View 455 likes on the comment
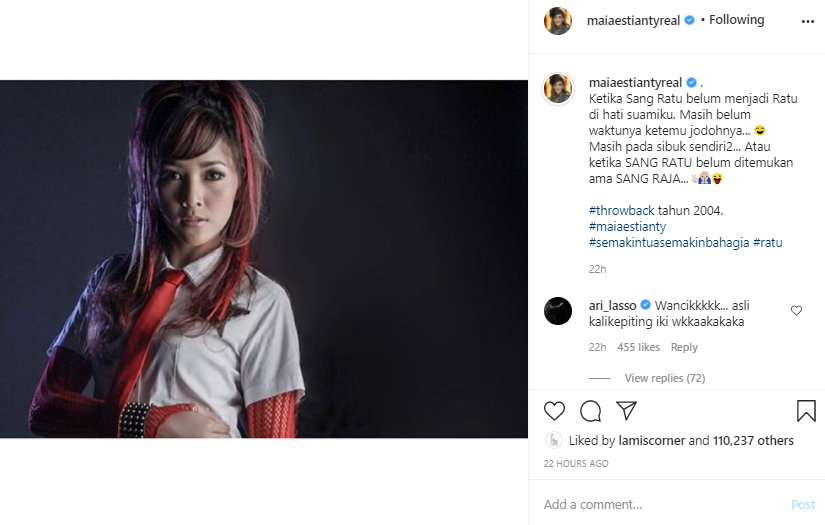The width and height of the screenshot is (825, 525). (x=638, y=347)
